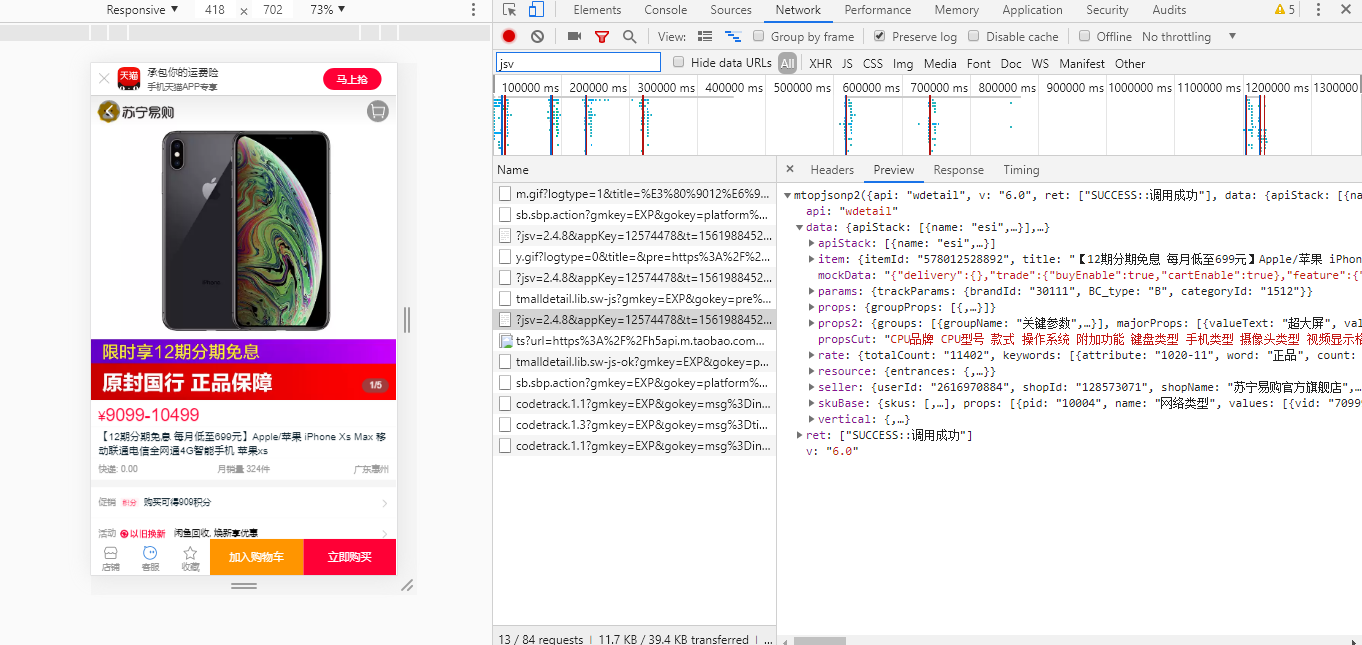This screenshot has width=1362, height=645.
Task: Click the Name column header
Action: (x=635, y=170)
